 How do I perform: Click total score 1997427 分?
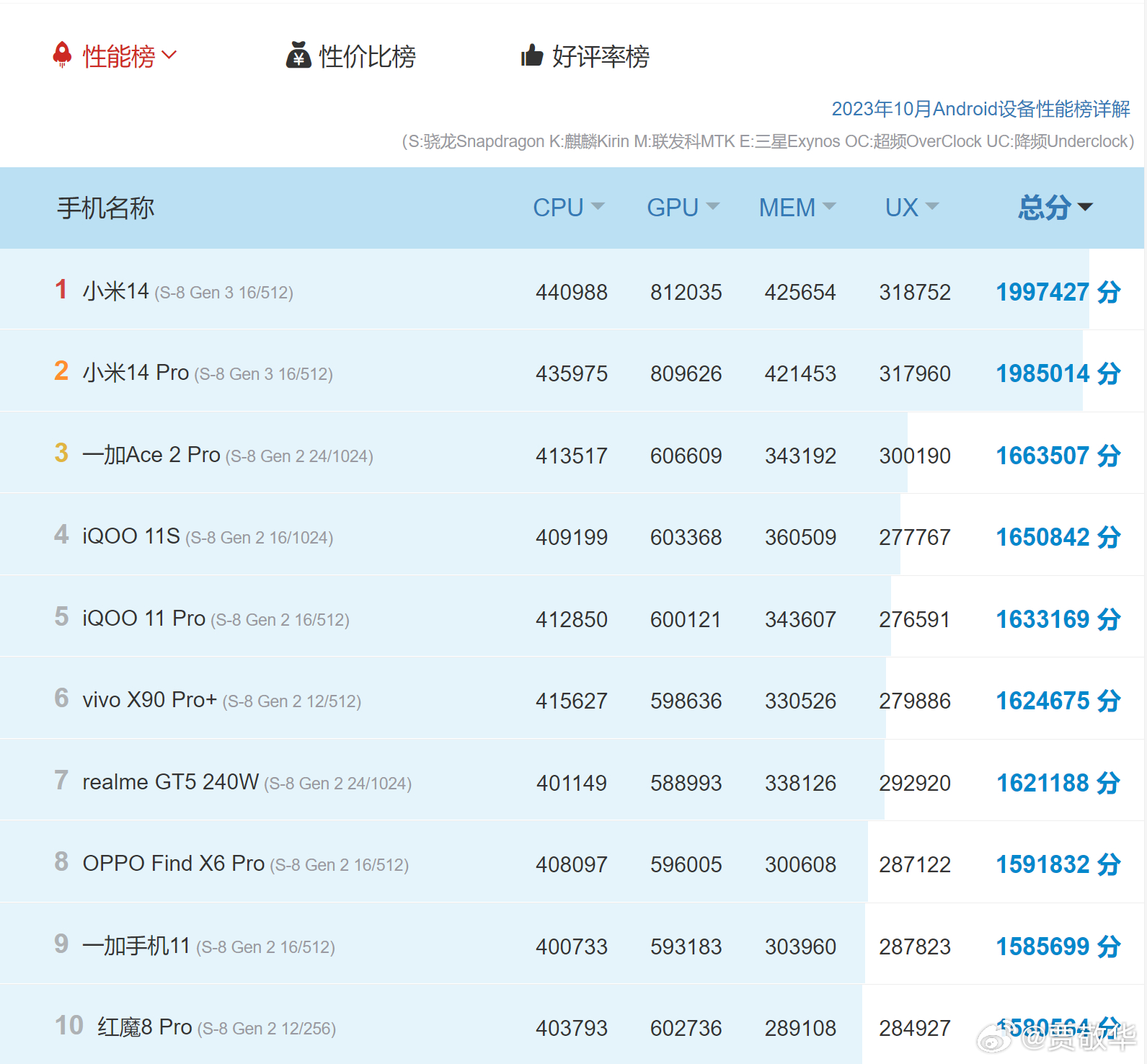pos(1058,292)
